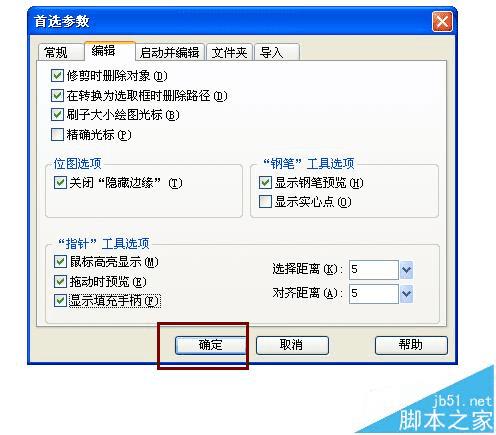The height and width of the screenshot is (435, 496).
Task: Confirm settings with 确定 button
Action: [x=211, y=345]
